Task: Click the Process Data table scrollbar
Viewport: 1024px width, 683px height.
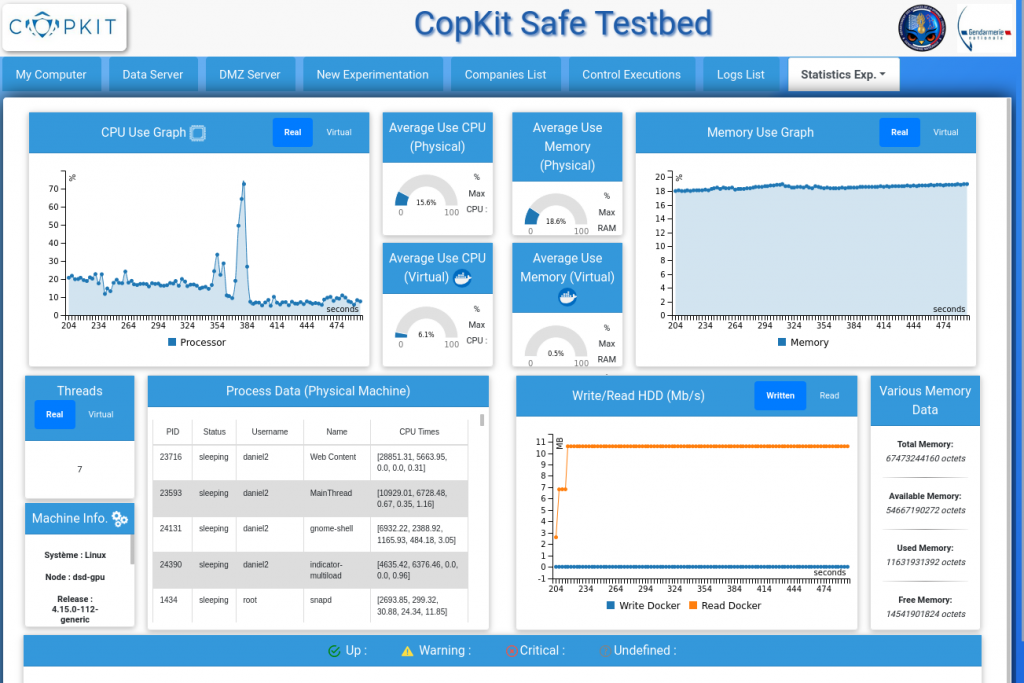Action: click(483, 420)
